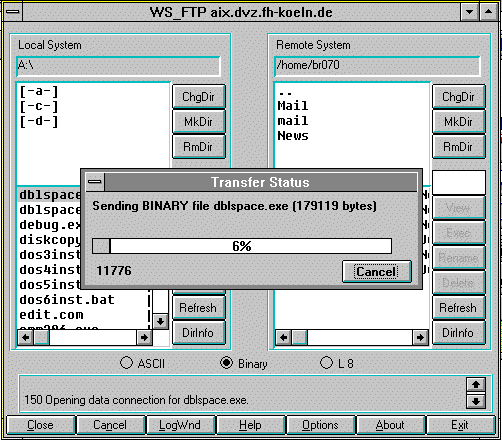
Task: Open the Options dialog
Action: pyautogui.click(x=321, y=425)
